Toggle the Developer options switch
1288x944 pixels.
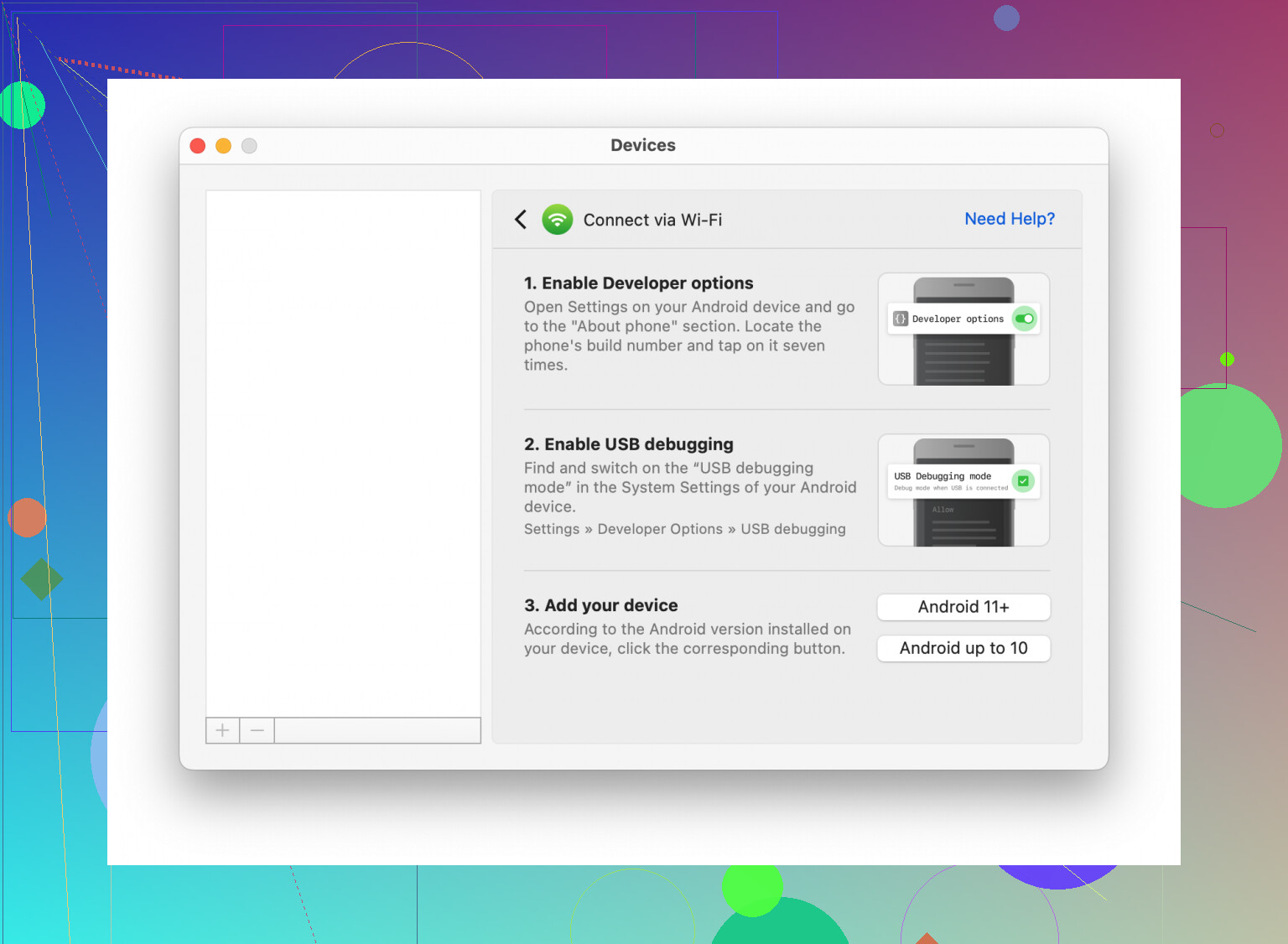[1024, 319]
